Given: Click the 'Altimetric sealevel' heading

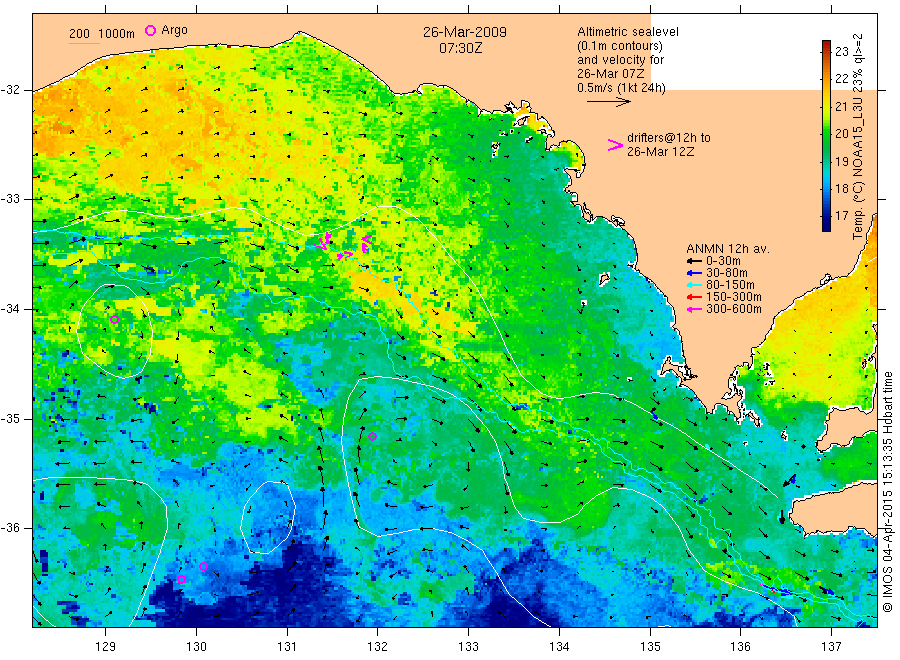Looking at the screenshot, I should 628,32.
